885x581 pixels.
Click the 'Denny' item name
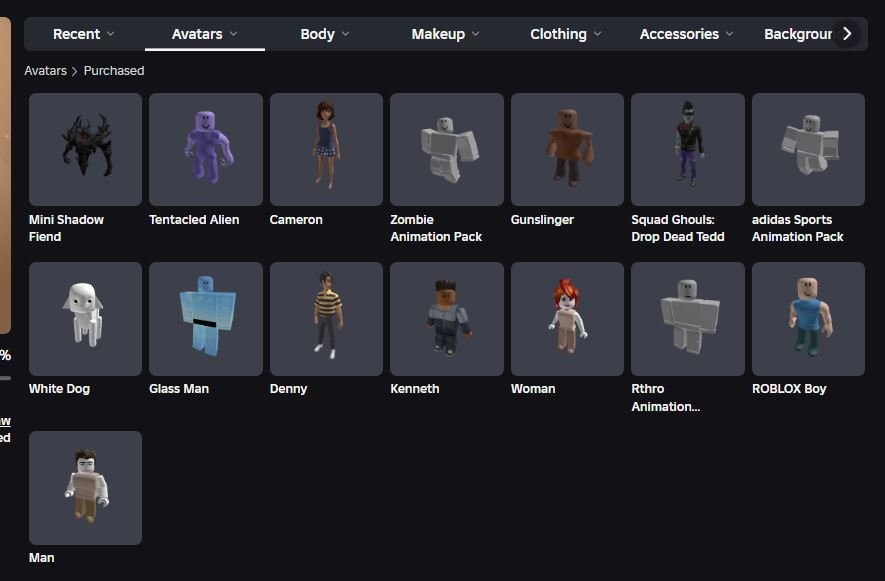288,388
